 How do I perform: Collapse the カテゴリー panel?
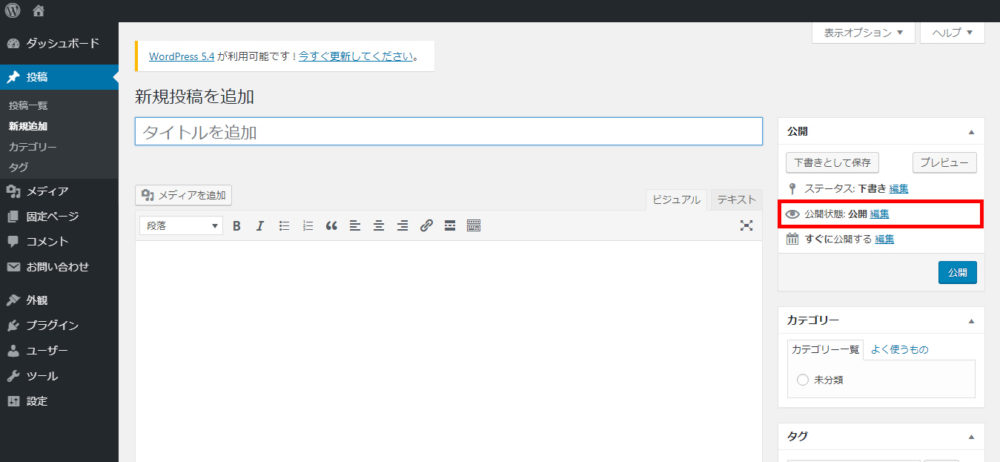[969, 320]
